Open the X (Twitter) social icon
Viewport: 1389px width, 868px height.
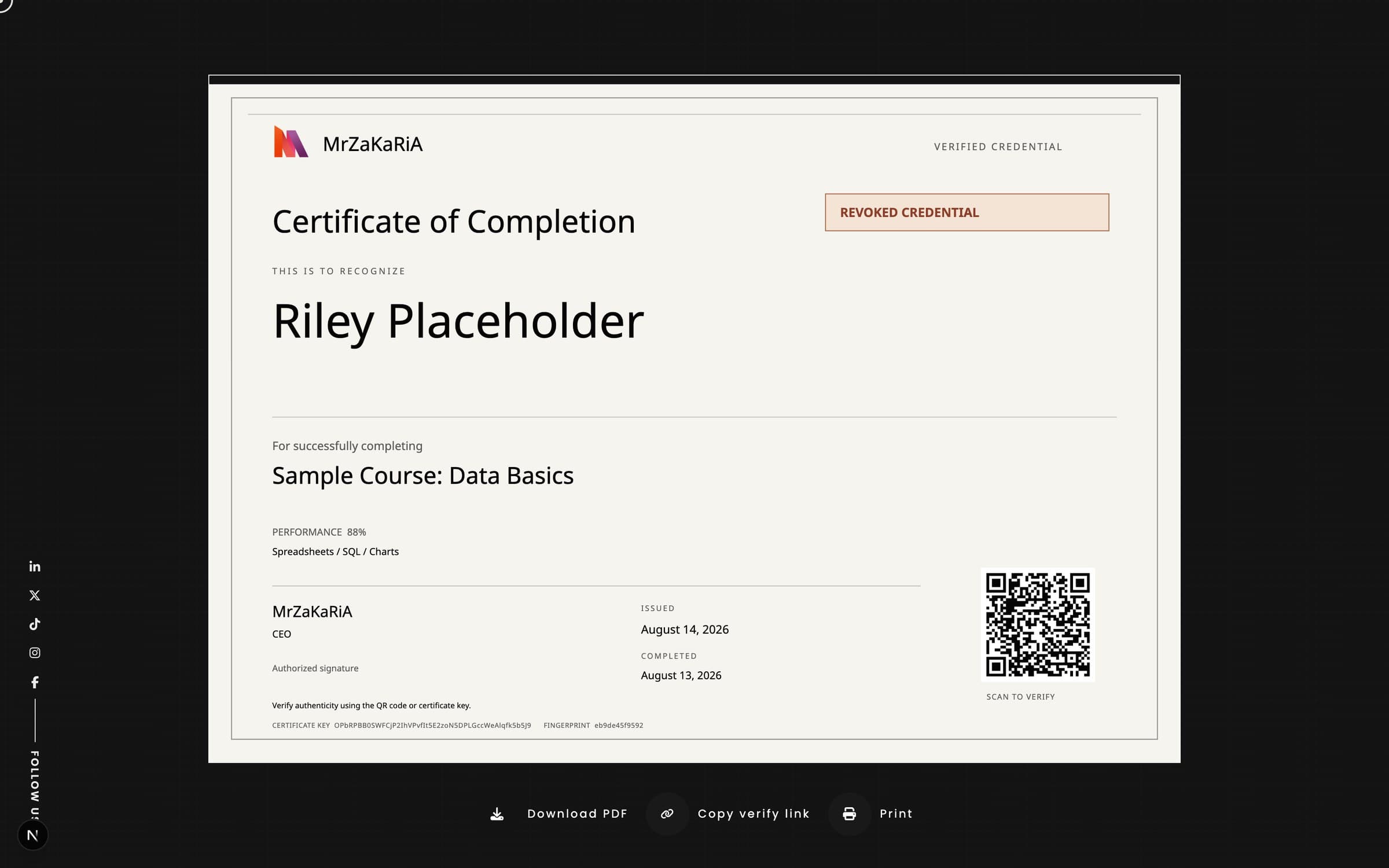click(35, 595)
